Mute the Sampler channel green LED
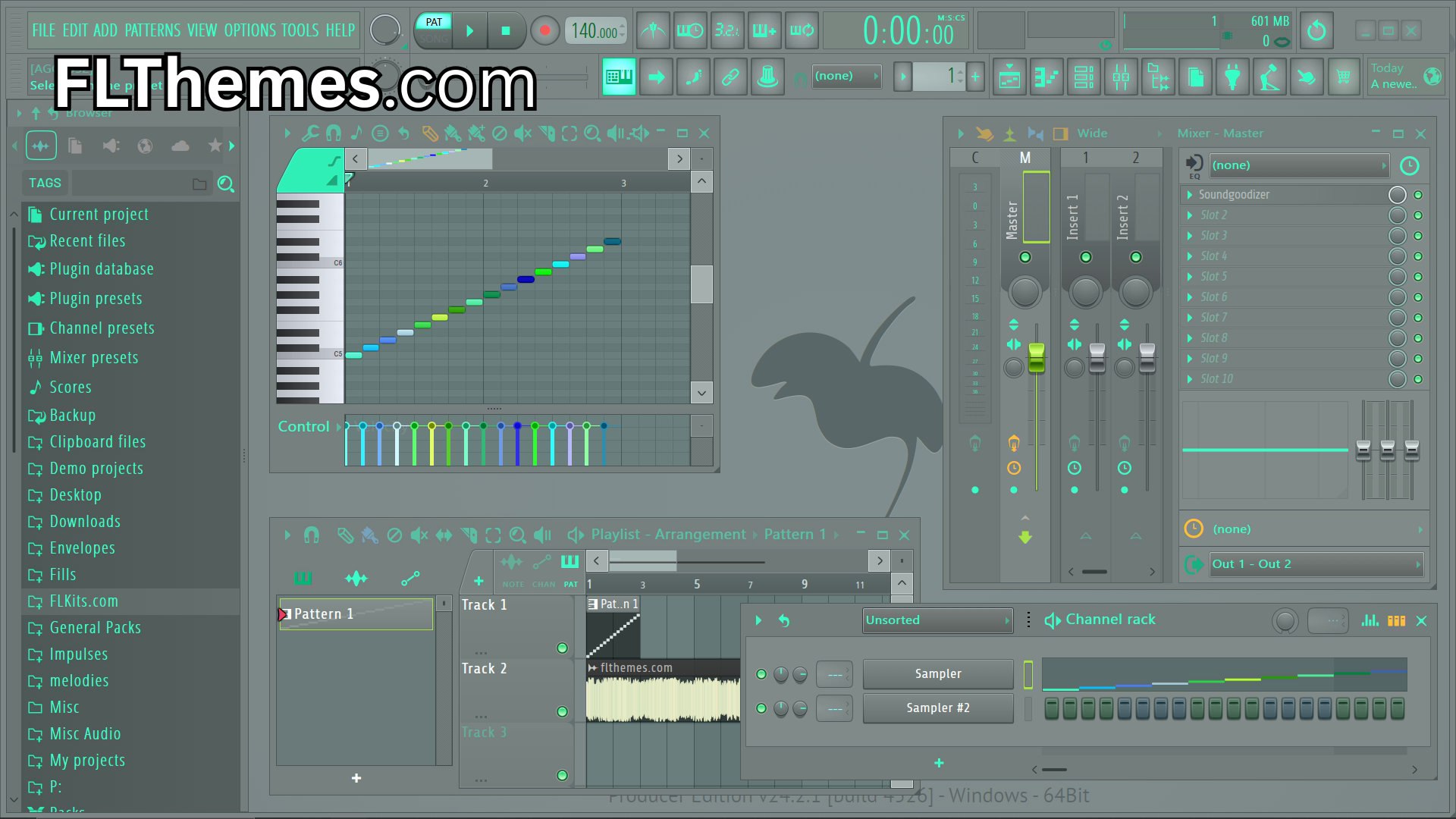1456x819 pixels. pos(761,674)
